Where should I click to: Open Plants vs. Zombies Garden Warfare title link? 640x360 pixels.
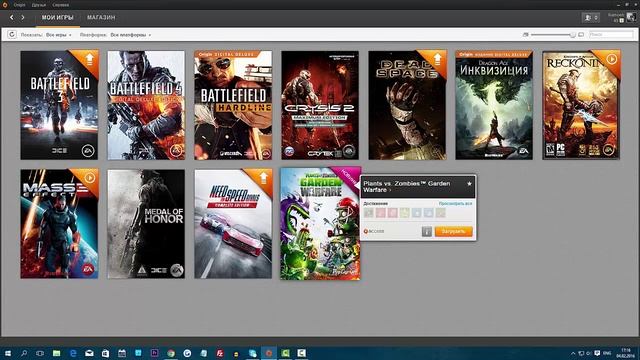pos(407,187)
